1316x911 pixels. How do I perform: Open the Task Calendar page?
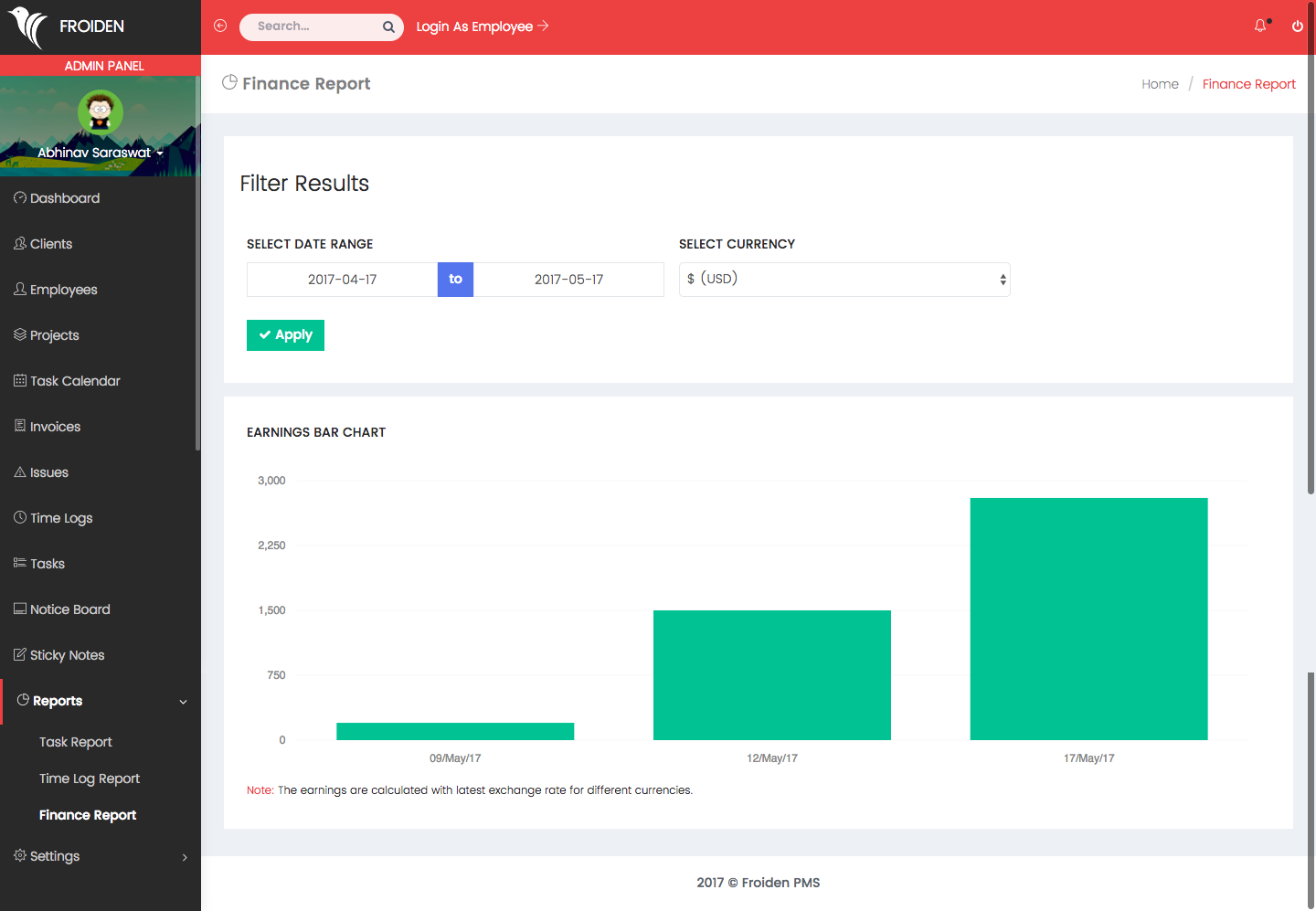[75, 381]
